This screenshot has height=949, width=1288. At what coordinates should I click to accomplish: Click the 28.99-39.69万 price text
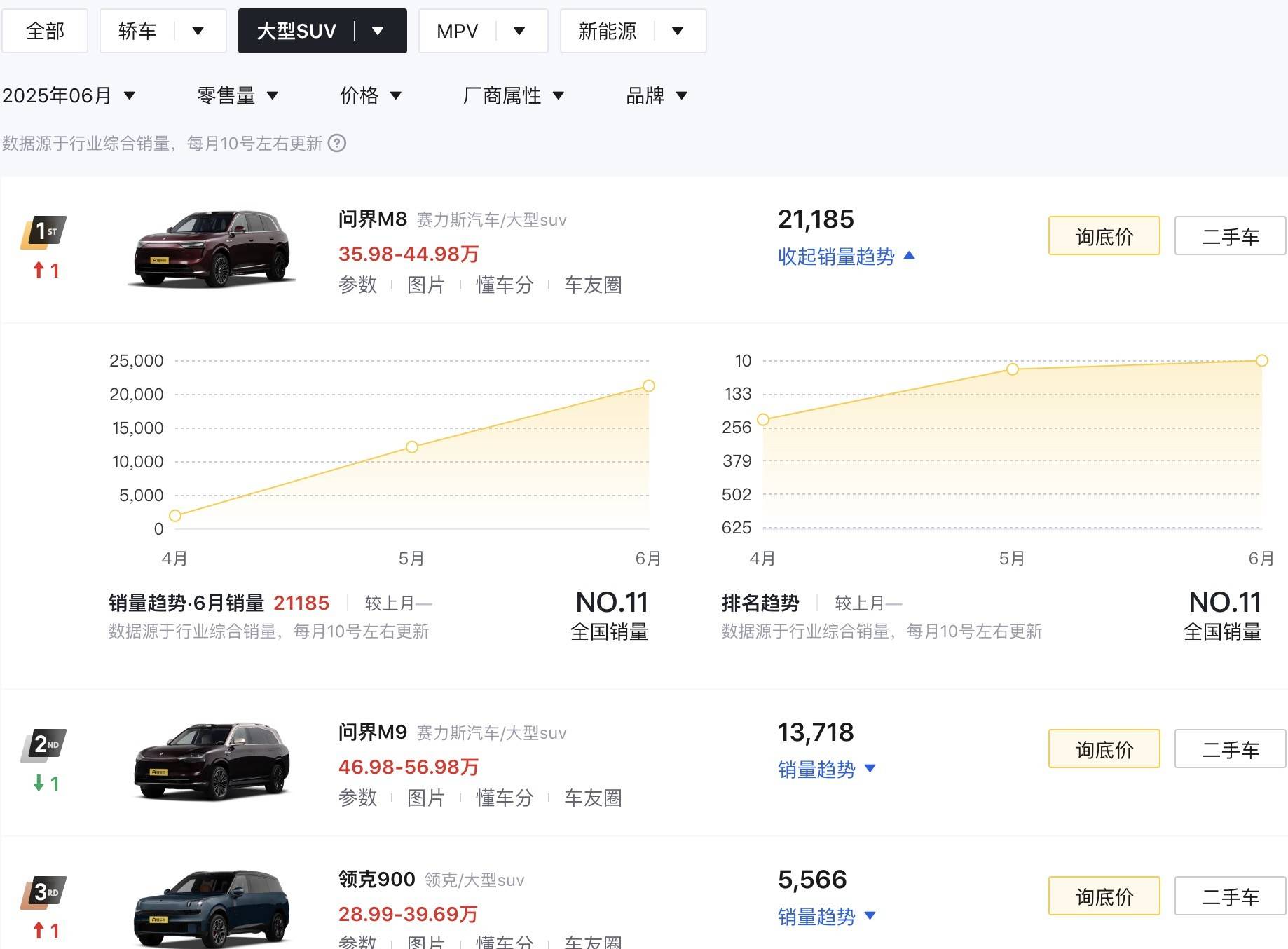pyautogui.click(x=408, y=914)
